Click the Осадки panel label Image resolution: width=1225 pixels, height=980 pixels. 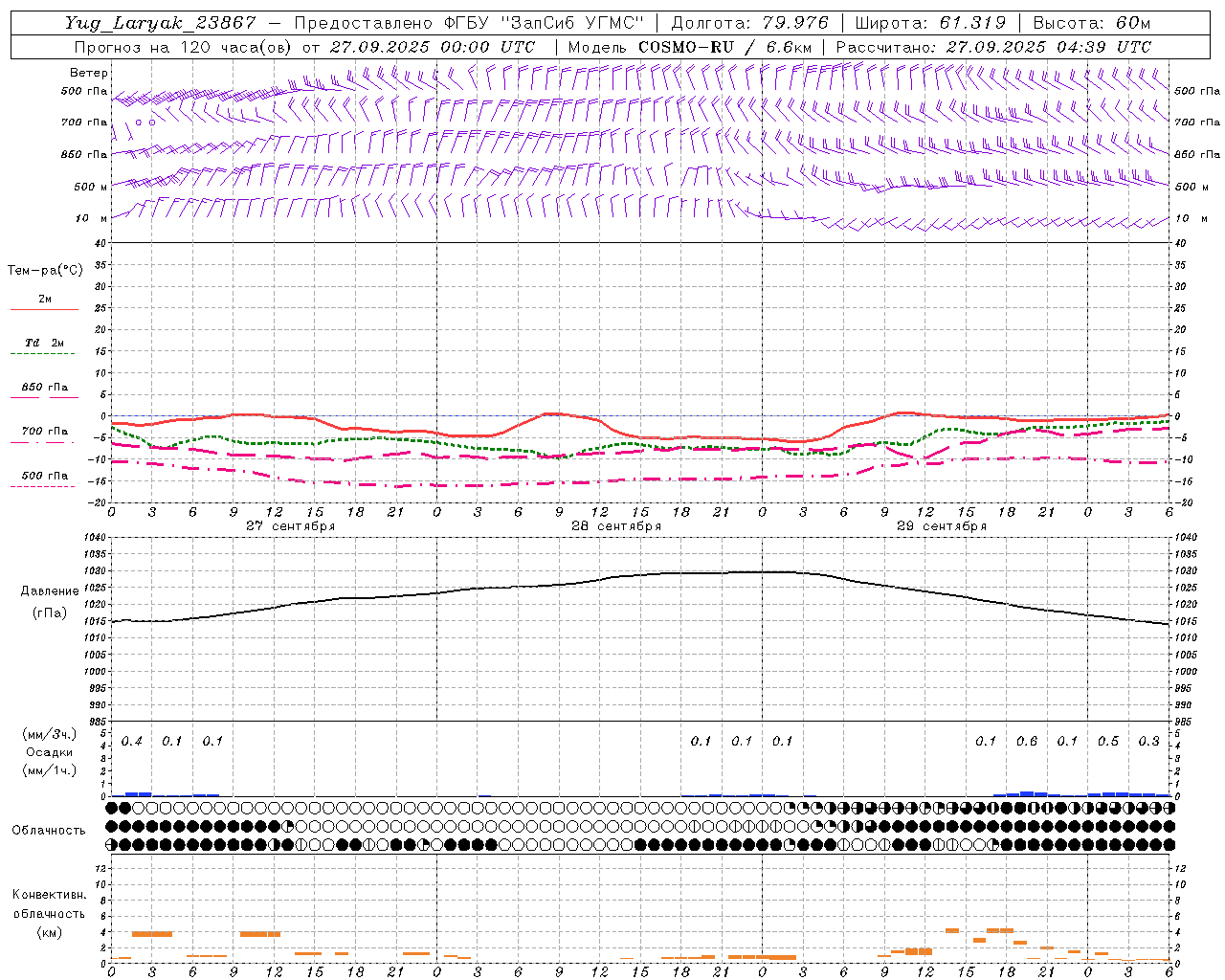coord(50,752)
